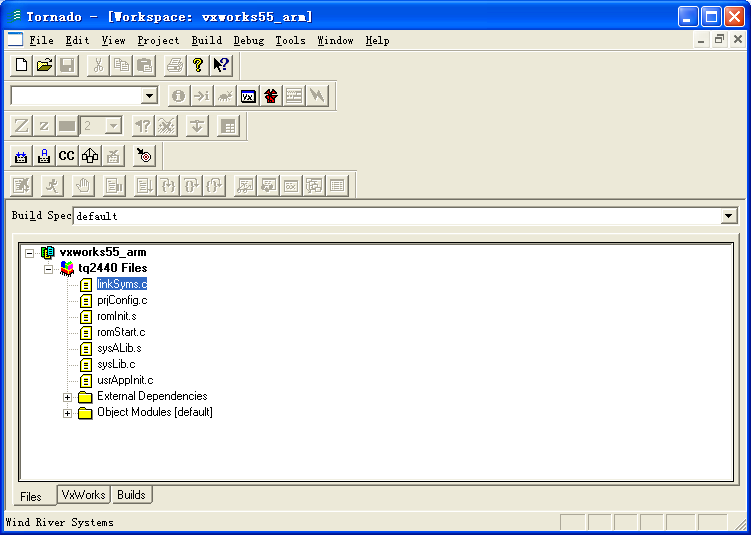Switch to the VxWorks tab

pos(83,495)
